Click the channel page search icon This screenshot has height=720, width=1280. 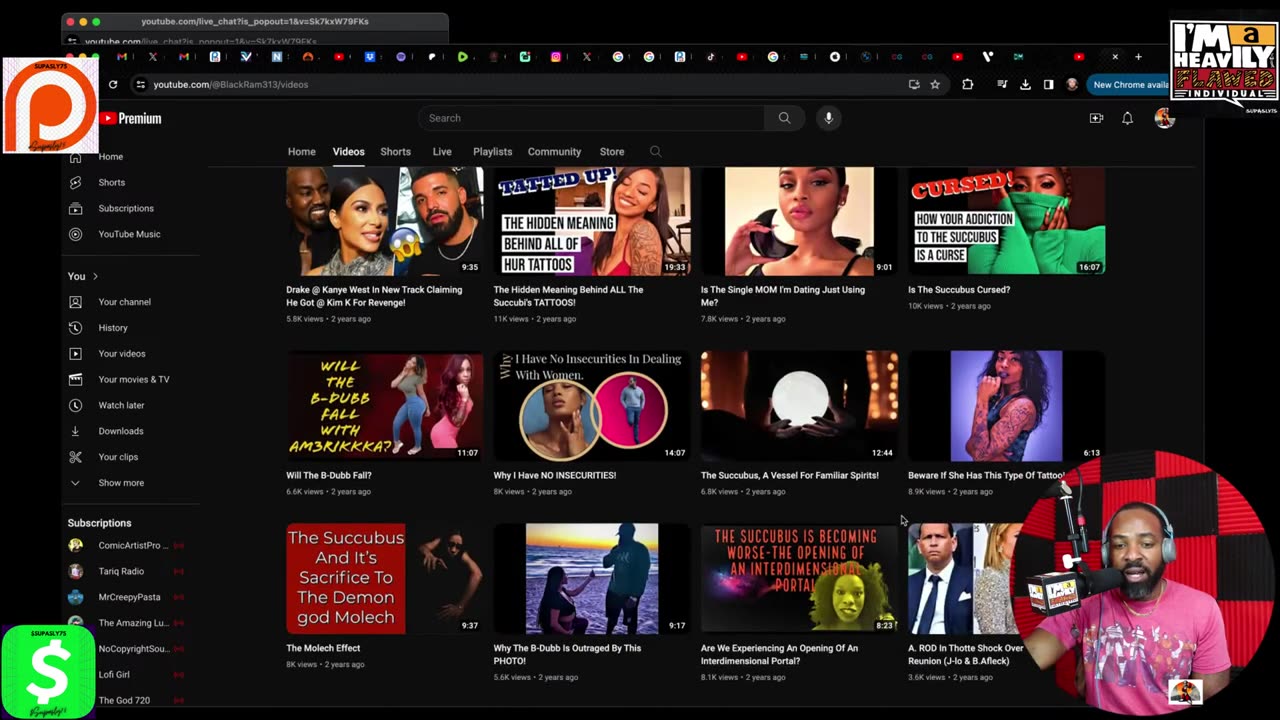(655, 152)
